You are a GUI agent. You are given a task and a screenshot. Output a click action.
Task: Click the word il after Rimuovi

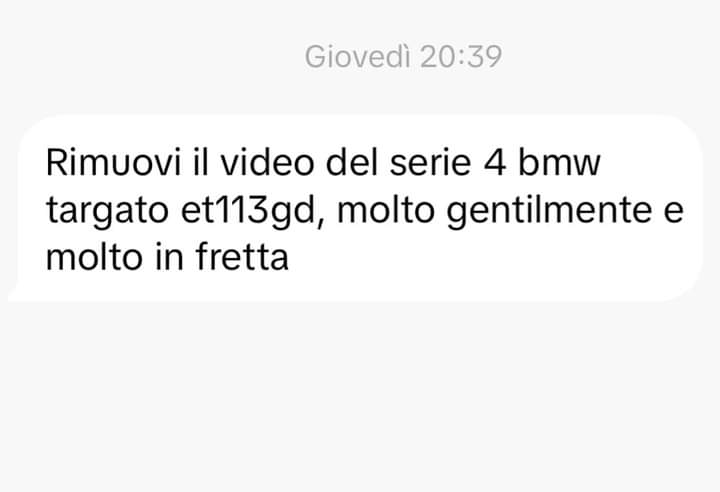[x=201, y=163]
